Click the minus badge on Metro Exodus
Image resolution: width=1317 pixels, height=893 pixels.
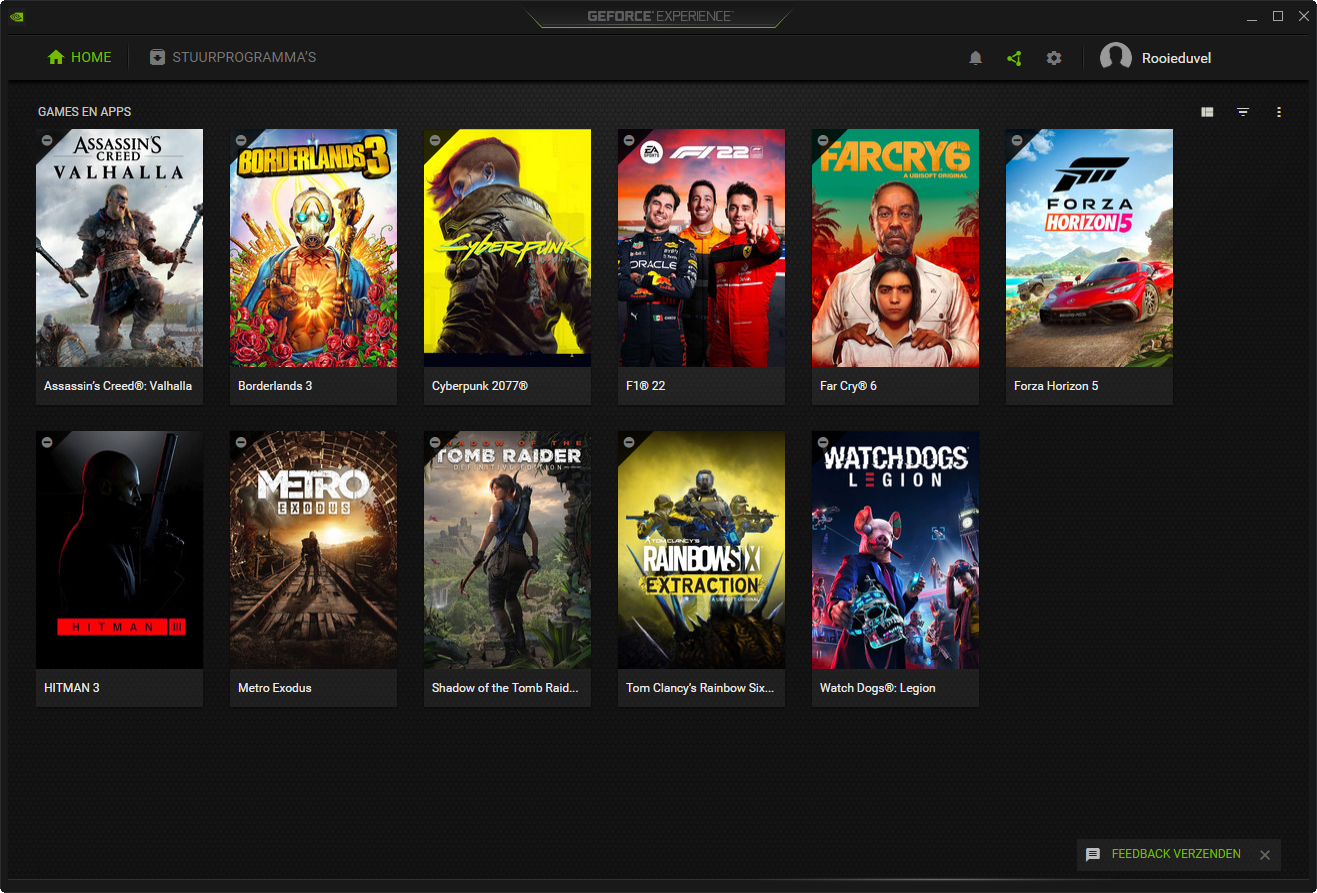pyautogui.click(x=241, y=442)
